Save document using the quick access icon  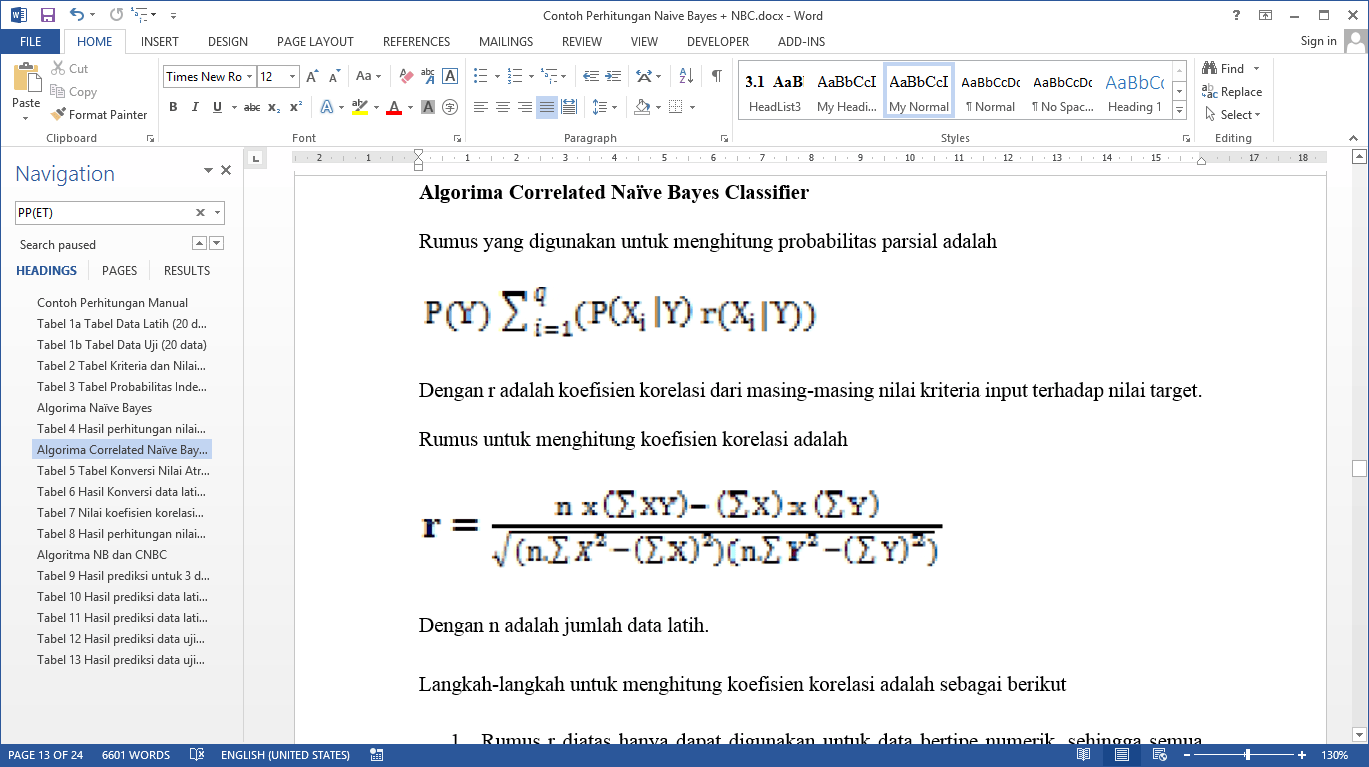47,15
